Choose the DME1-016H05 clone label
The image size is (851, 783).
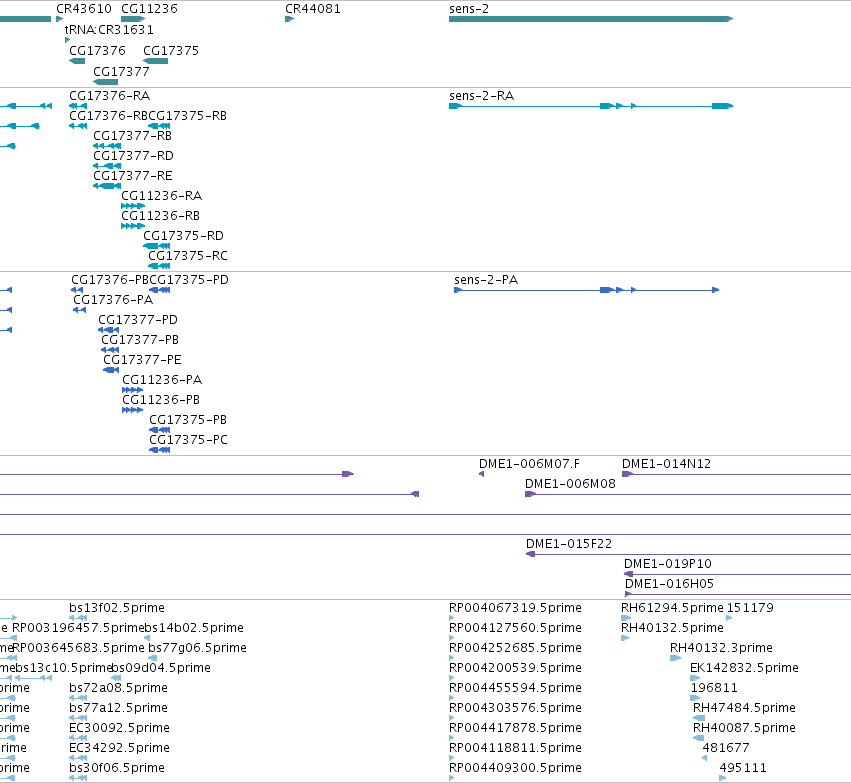pyautogui.click(x=669, y=584)
